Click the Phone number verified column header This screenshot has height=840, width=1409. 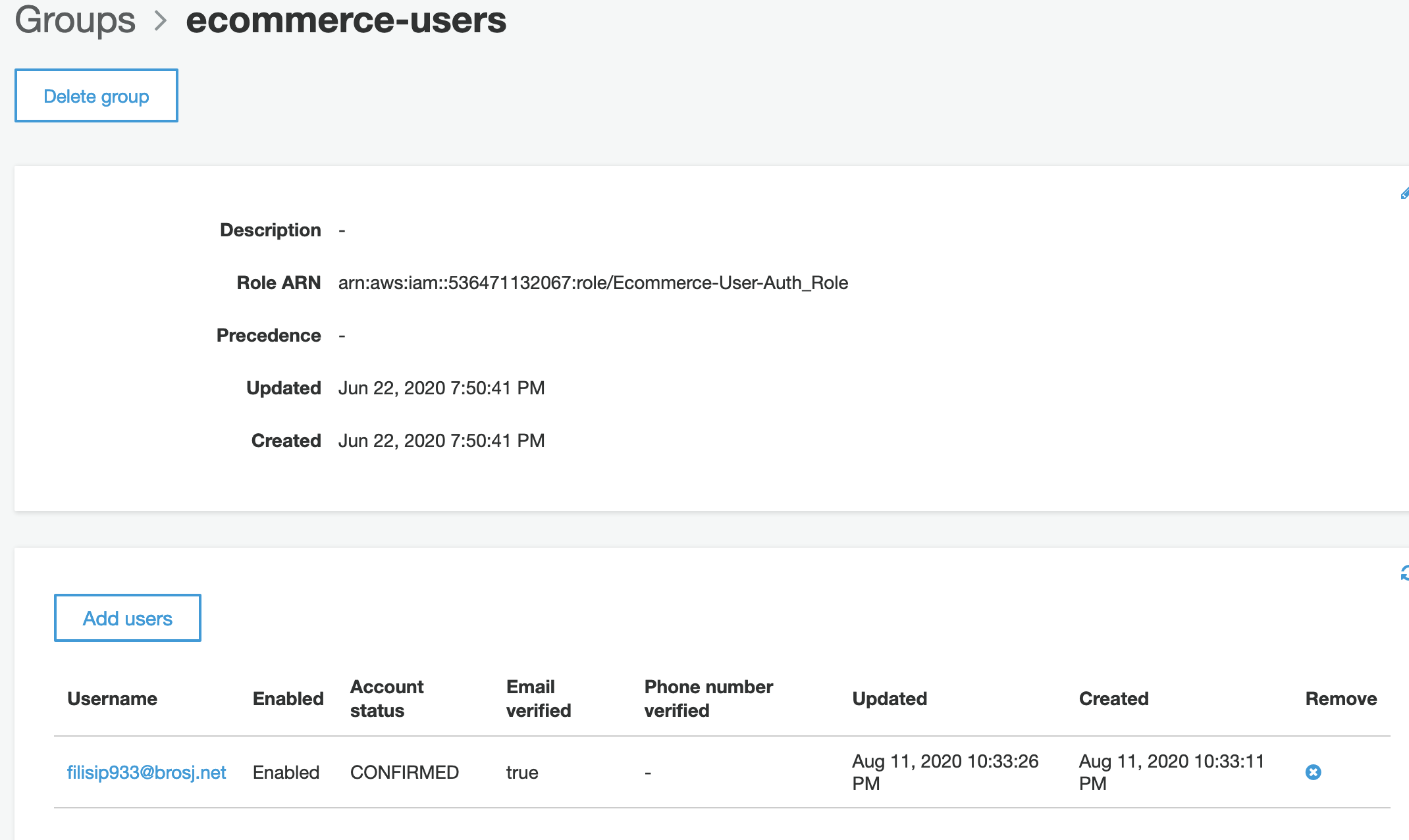[x=708, y=698]
